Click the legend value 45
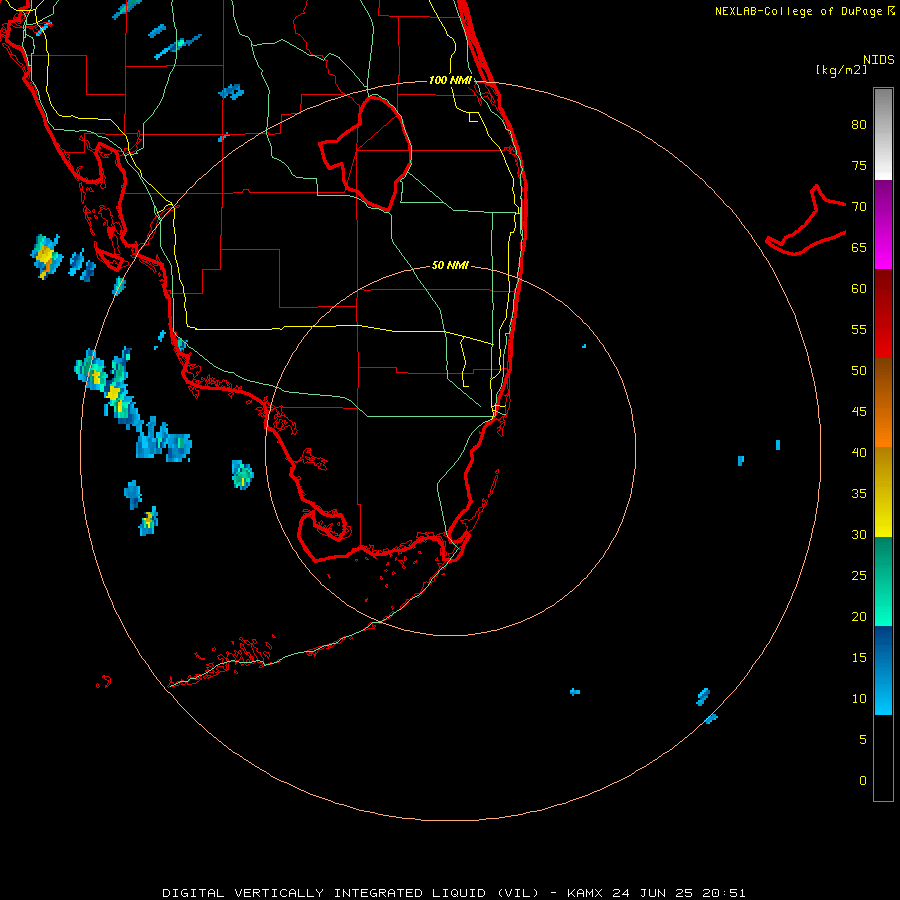900x900 pixels. (859, 412)
